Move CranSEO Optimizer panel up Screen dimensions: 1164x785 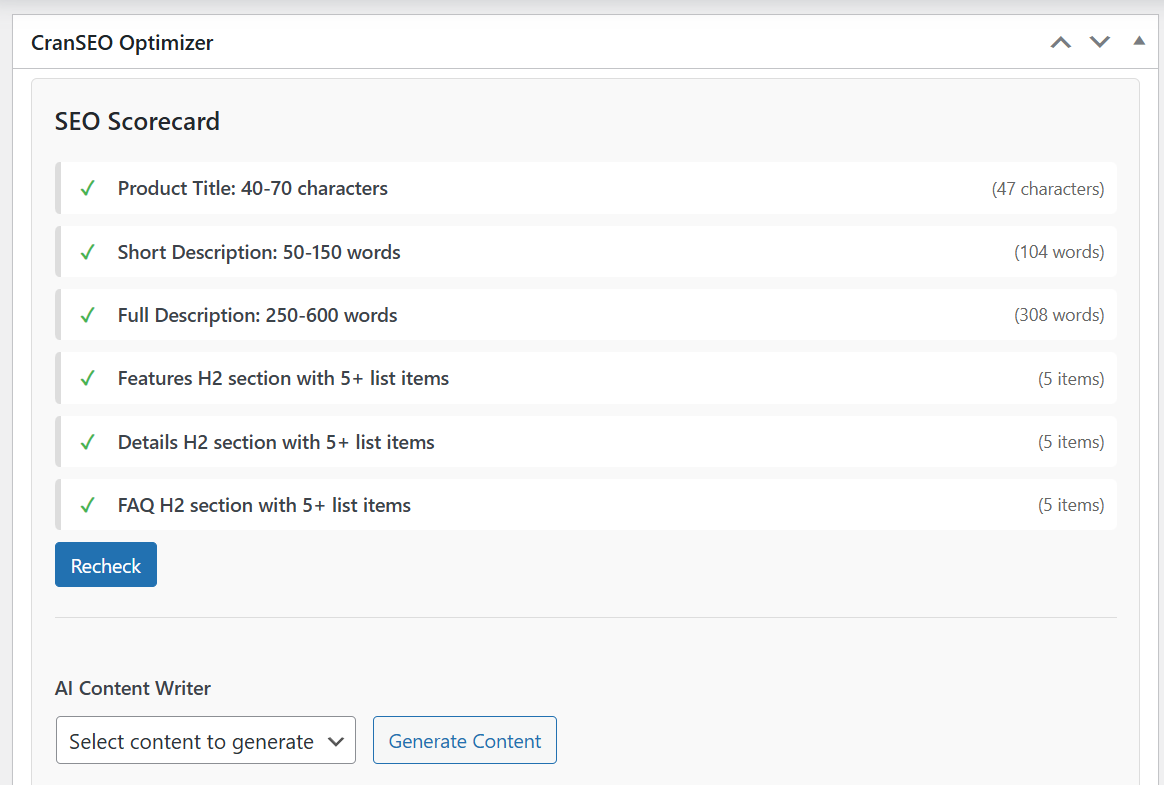pyautogui.click(x=1061, y=42)
